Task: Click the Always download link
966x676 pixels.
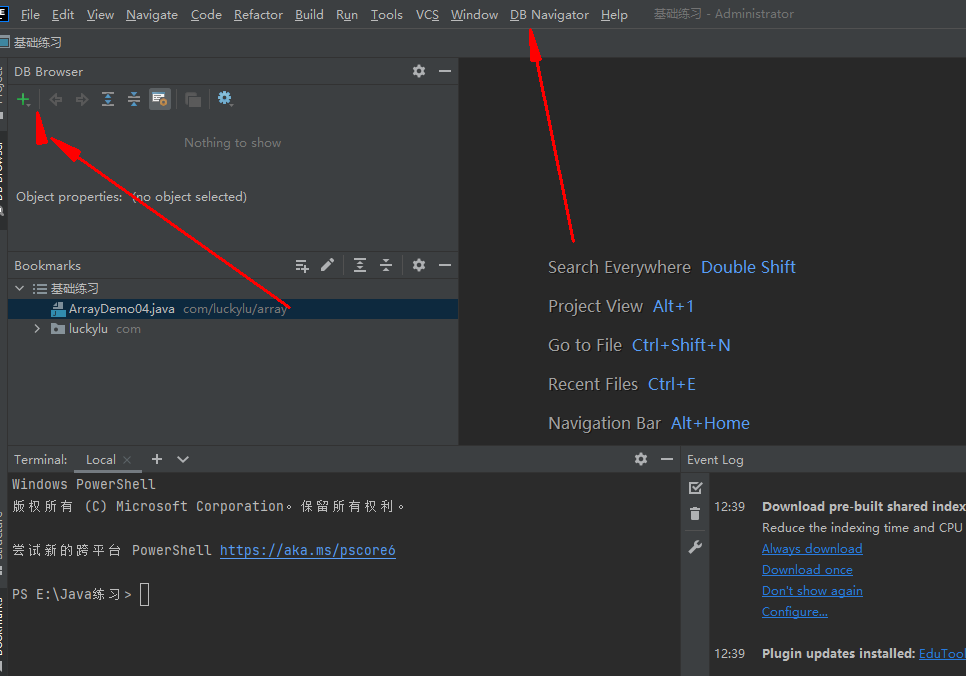Action: click(811, 548)
